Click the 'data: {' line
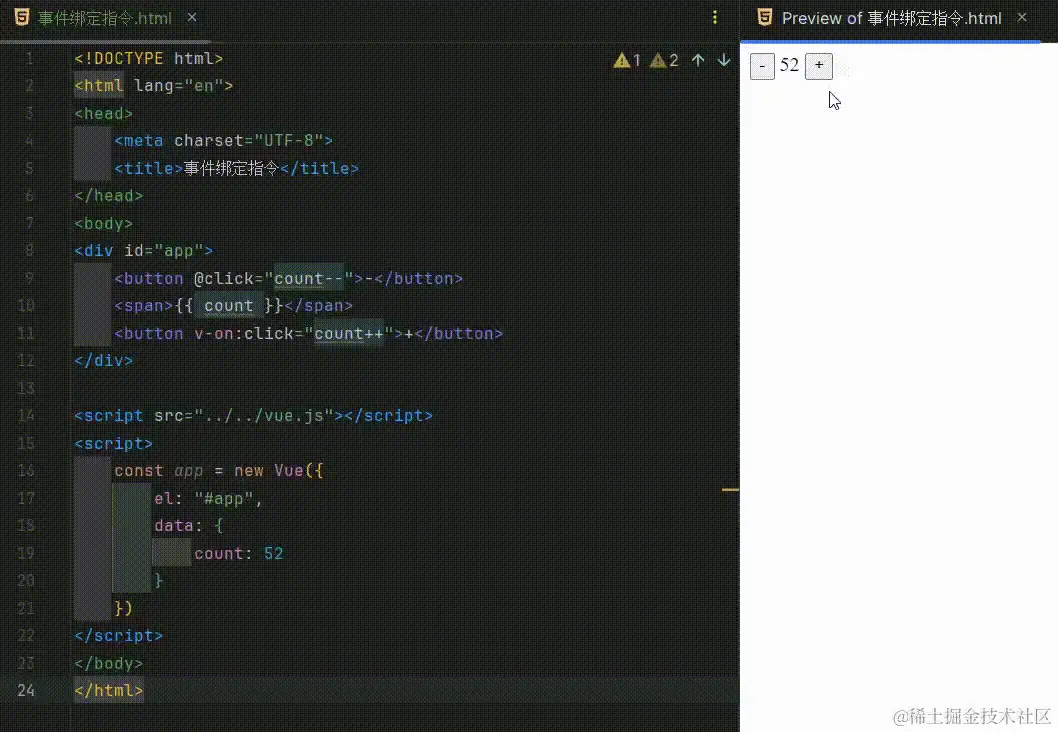The height and width of the screenshot is (732, 1058). 188,526
